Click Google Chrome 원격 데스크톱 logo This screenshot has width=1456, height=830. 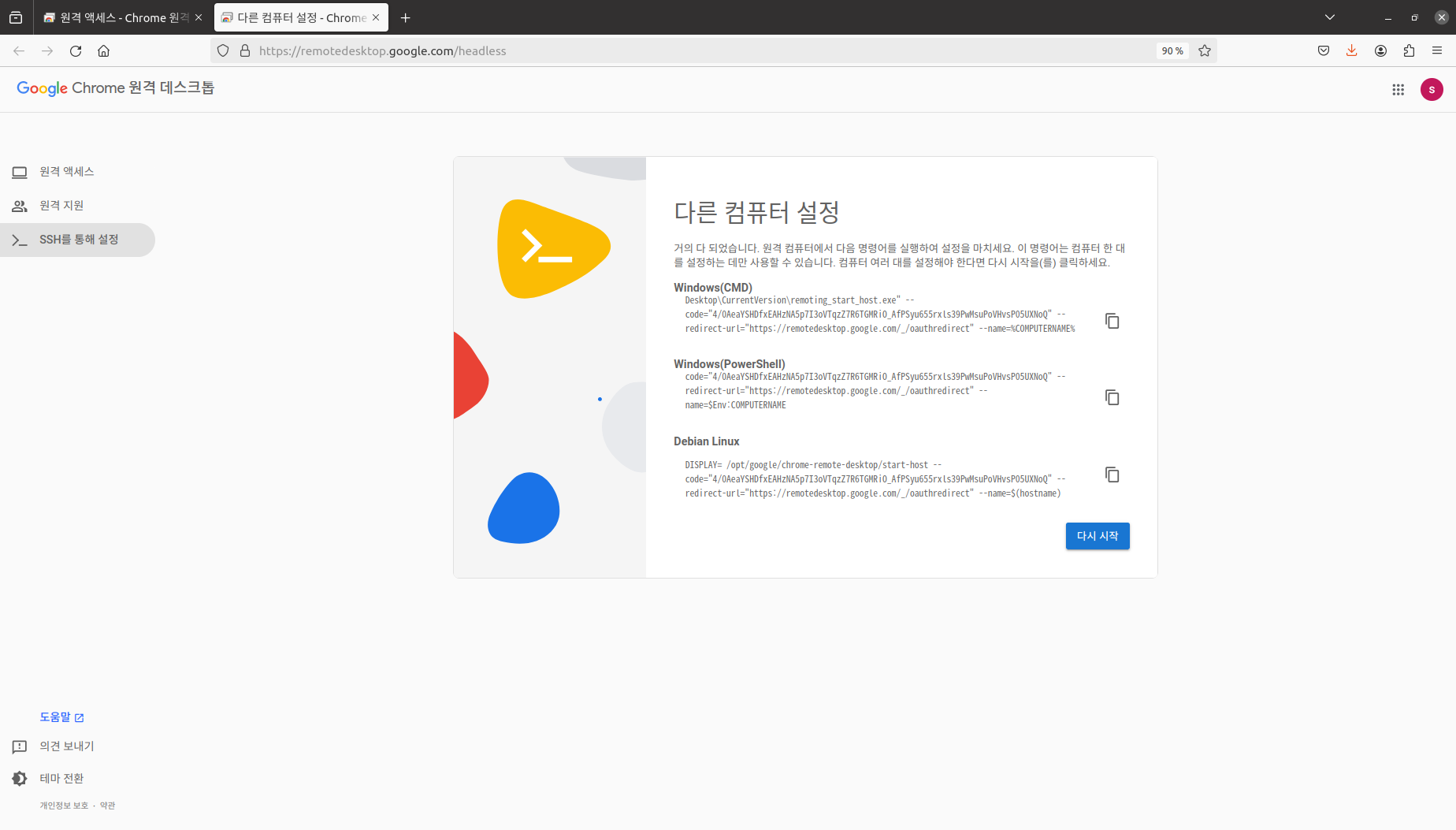click(115, 88)
